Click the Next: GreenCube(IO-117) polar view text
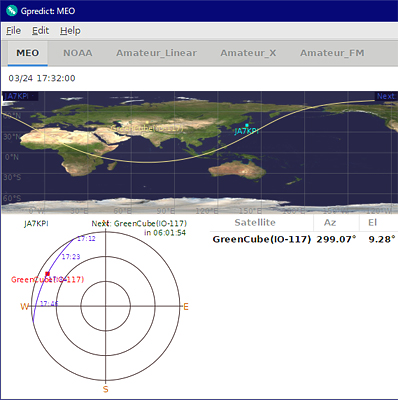The height and width of the screenshot is (400, 398). point(139,223)
